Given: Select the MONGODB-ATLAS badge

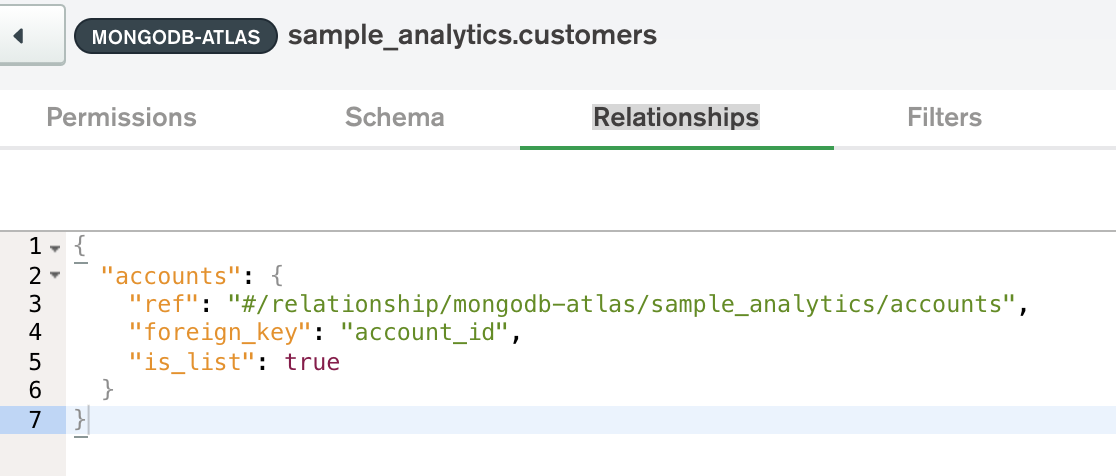Looking at the screenshot, I should (176, 36).
